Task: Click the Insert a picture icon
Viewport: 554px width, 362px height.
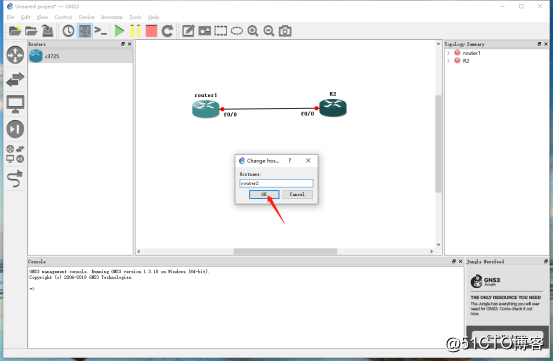Action: [205, 31]
